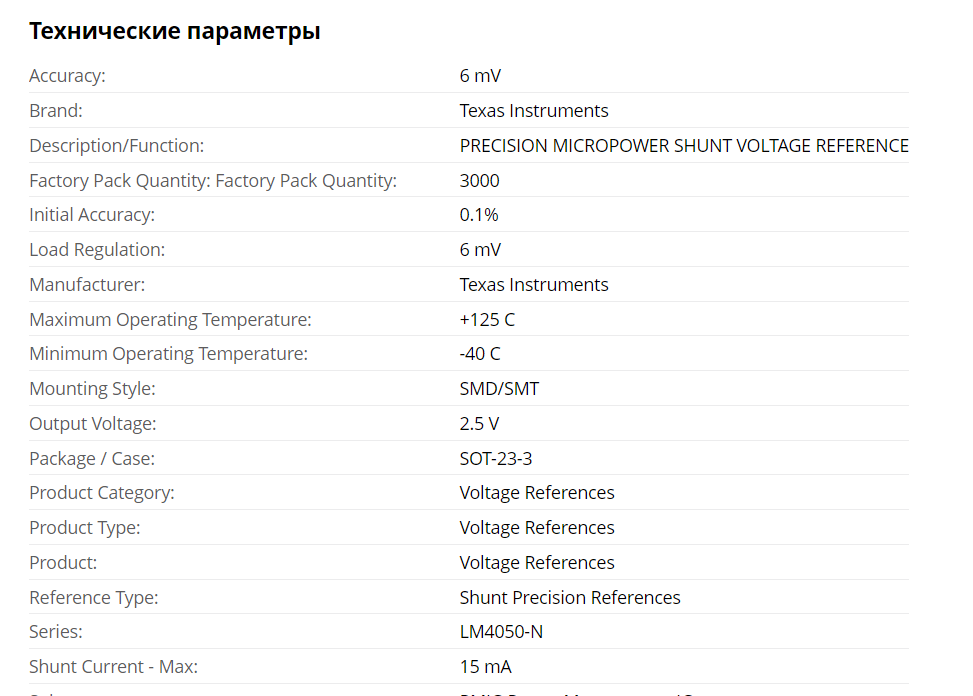Click the Shunt Current - Max value 15 mA

(485, 667)
